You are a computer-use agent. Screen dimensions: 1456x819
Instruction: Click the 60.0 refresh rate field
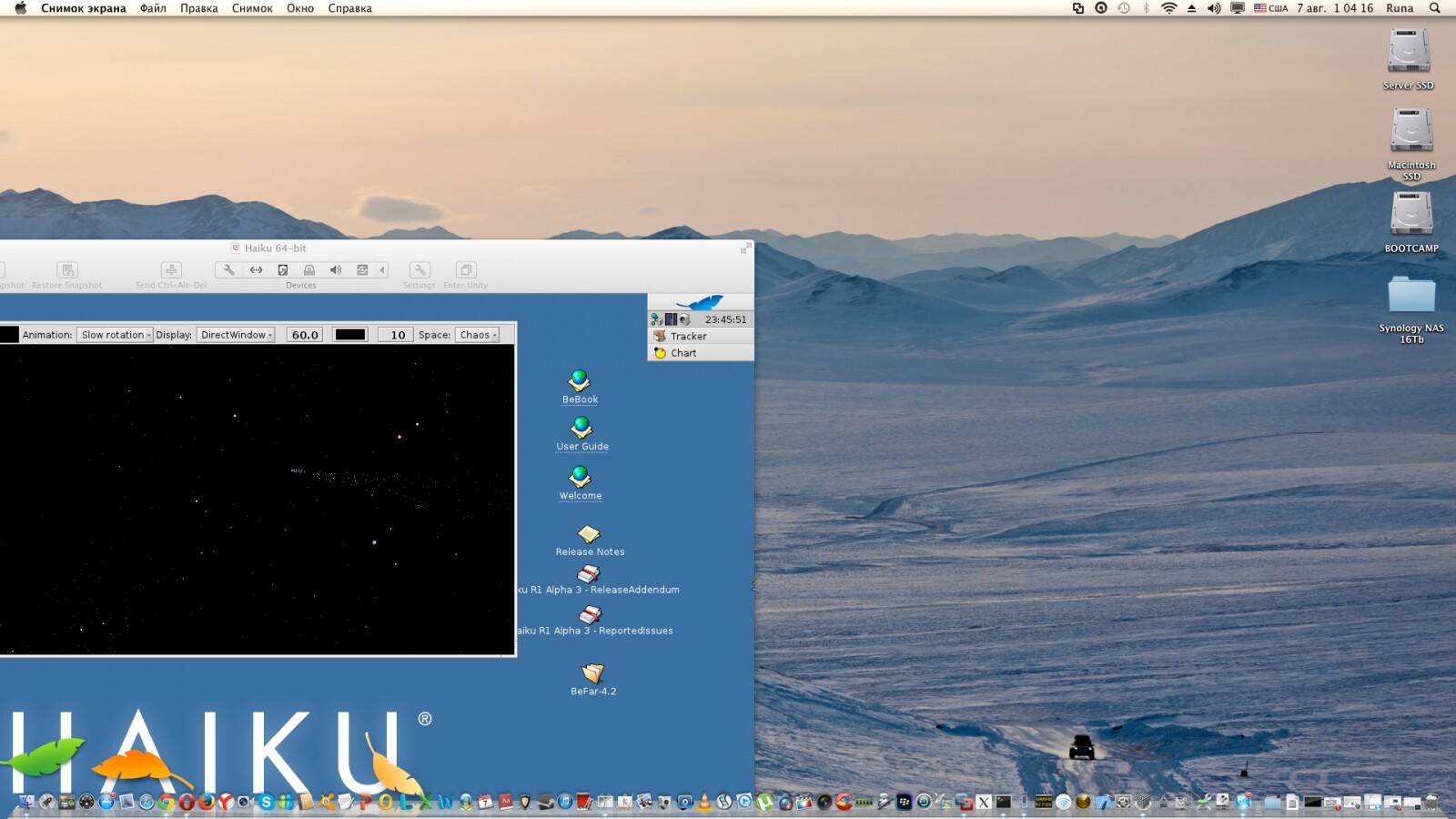click(305, 335)
